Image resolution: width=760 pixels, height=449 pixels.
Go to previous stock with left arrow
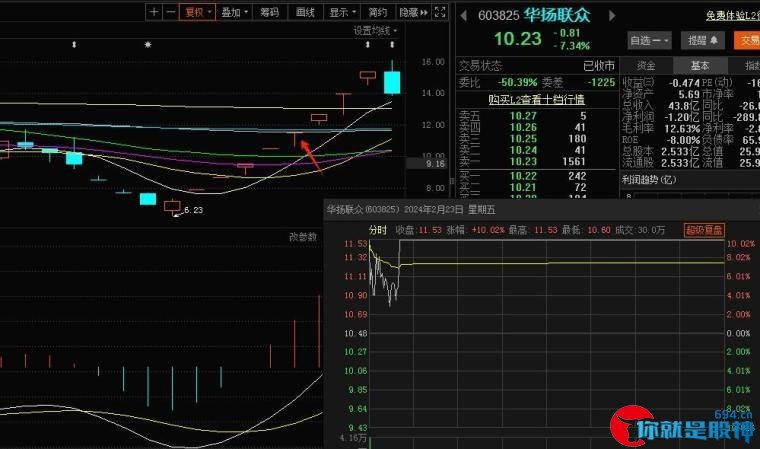(463, 16)
